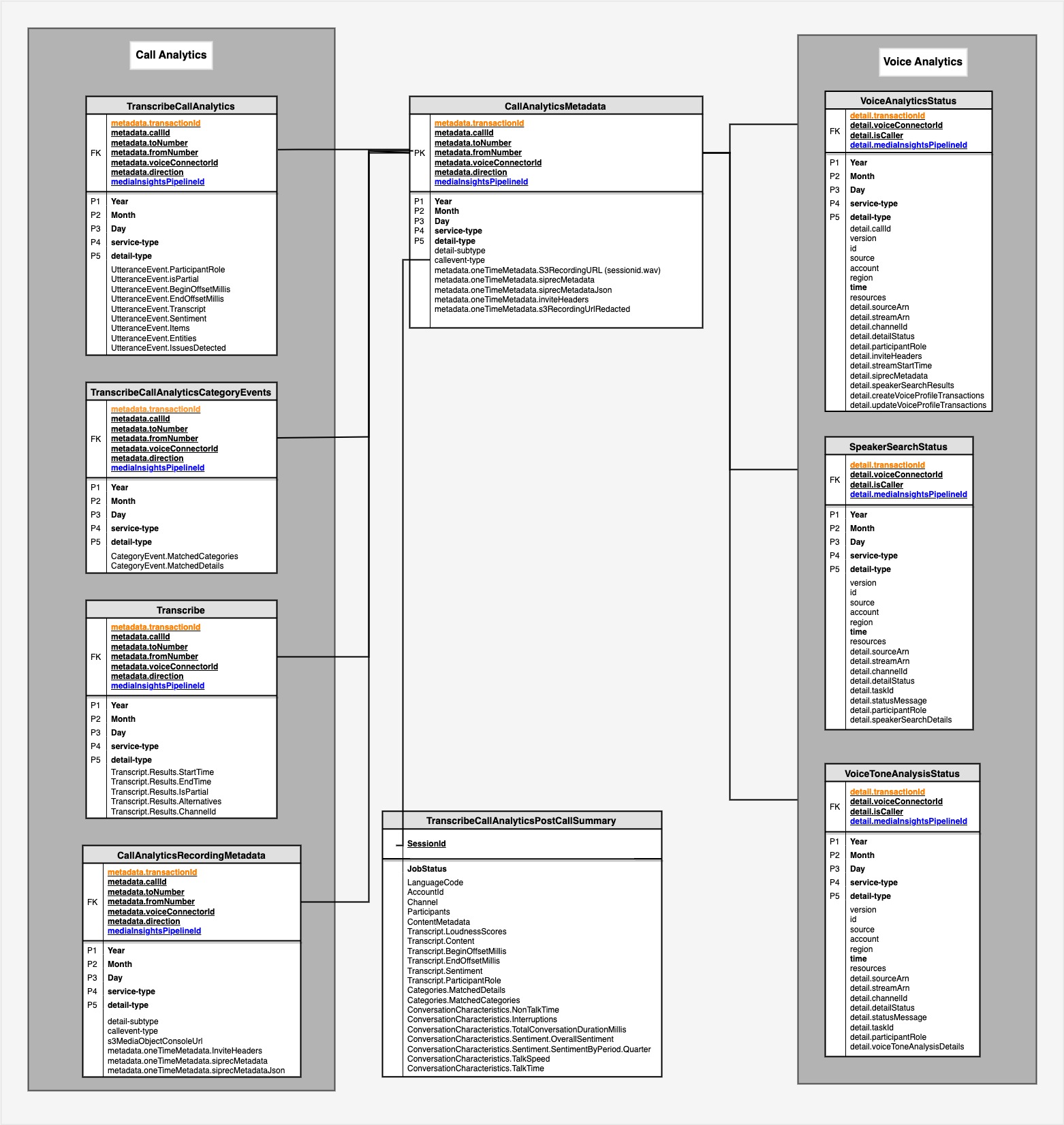Select the CategoryEvent.MatchedCategories field
Screen dimensions: 1064x1125
[x=174, y=556]
